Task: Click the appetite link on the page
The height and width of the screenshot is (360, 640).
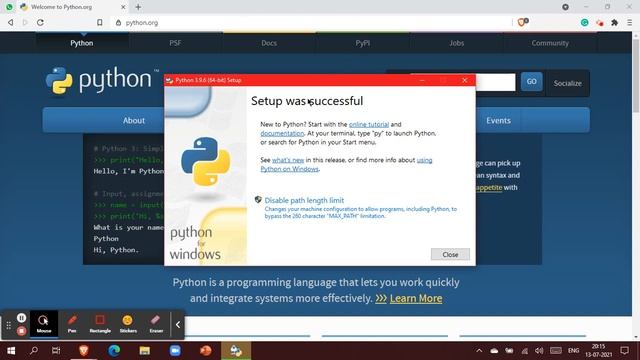Action: pos(489,187)
